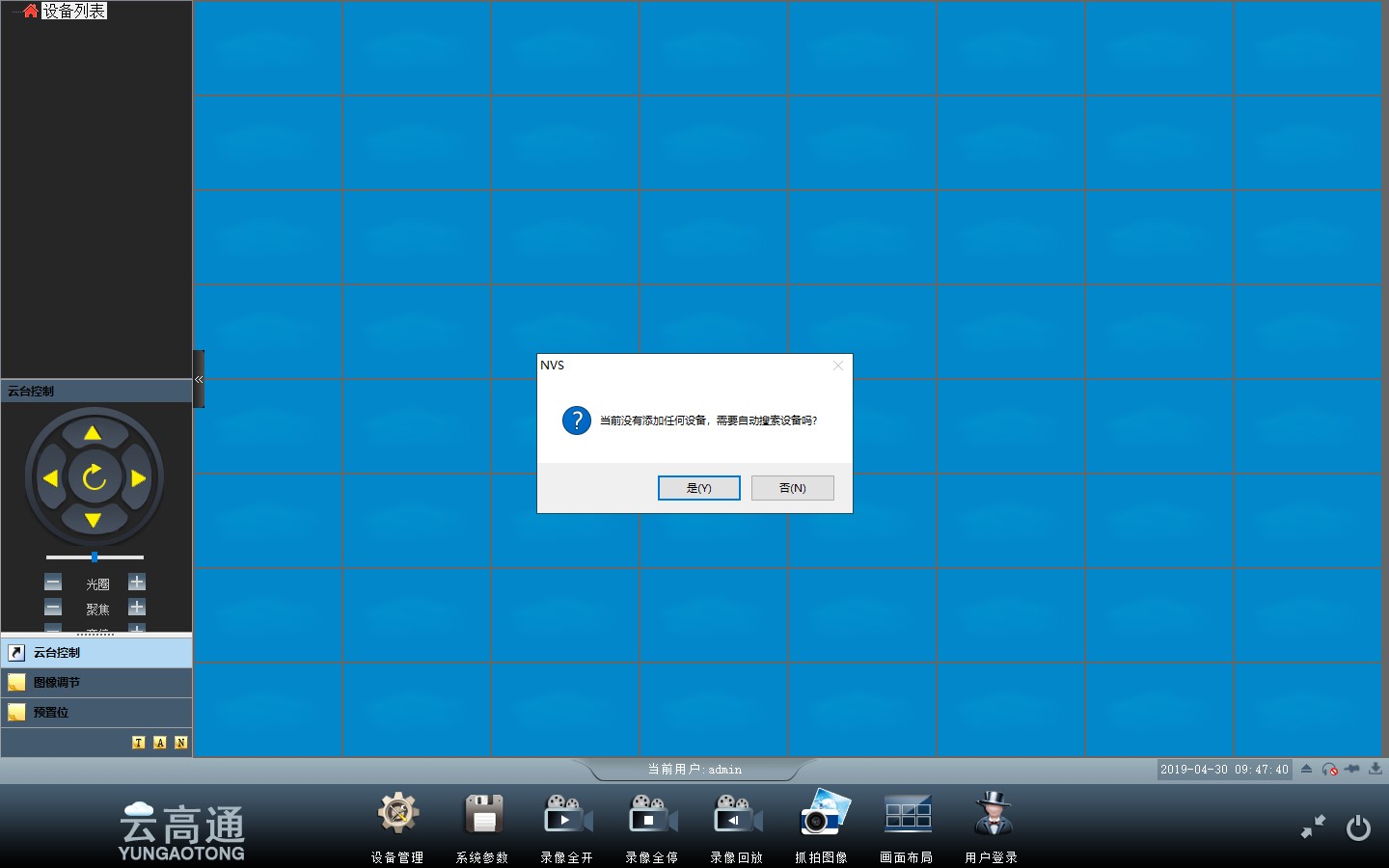Pan camera down with PTZ down arrow
This screenshot has width=1389, height=868.
click(93, 521)
